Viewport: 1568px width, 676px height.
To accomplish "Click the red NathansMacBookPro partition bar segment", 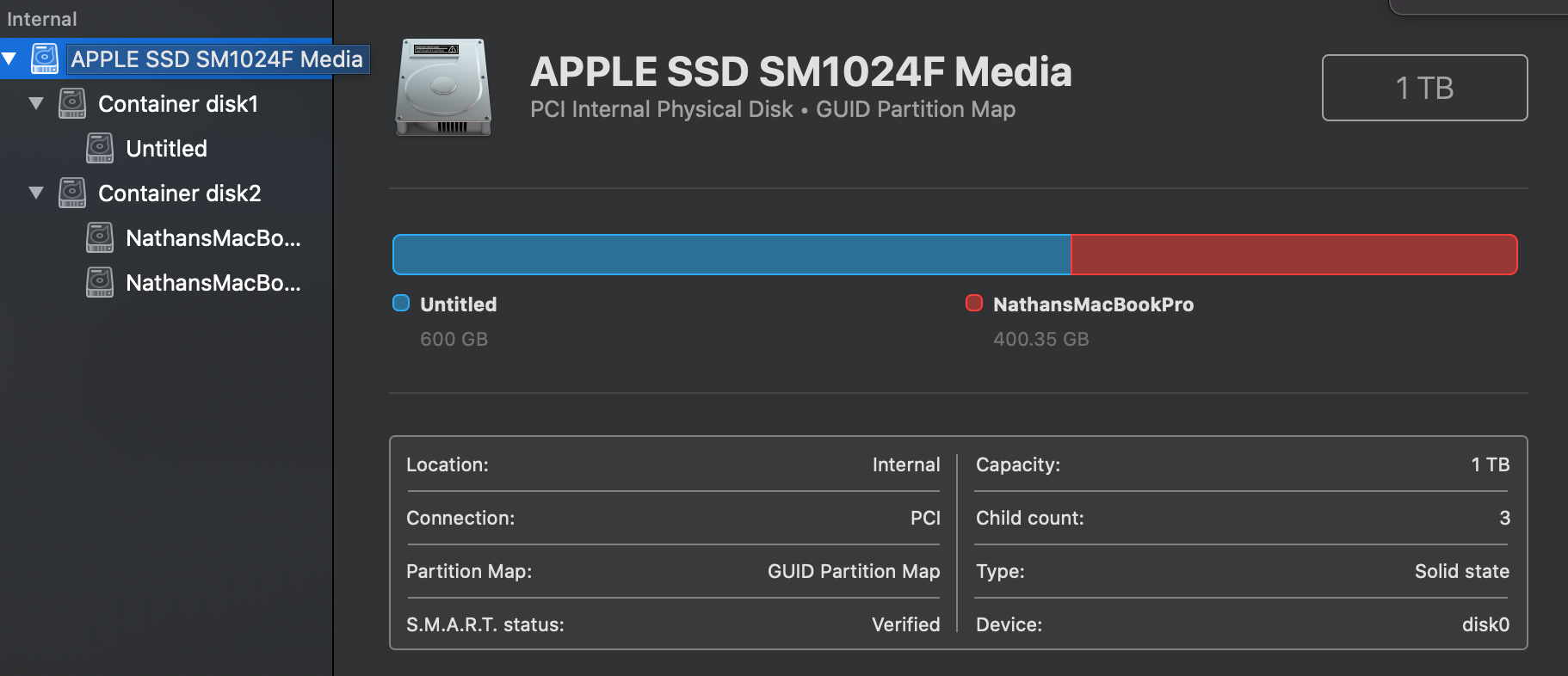I will tap(1293, 255).
